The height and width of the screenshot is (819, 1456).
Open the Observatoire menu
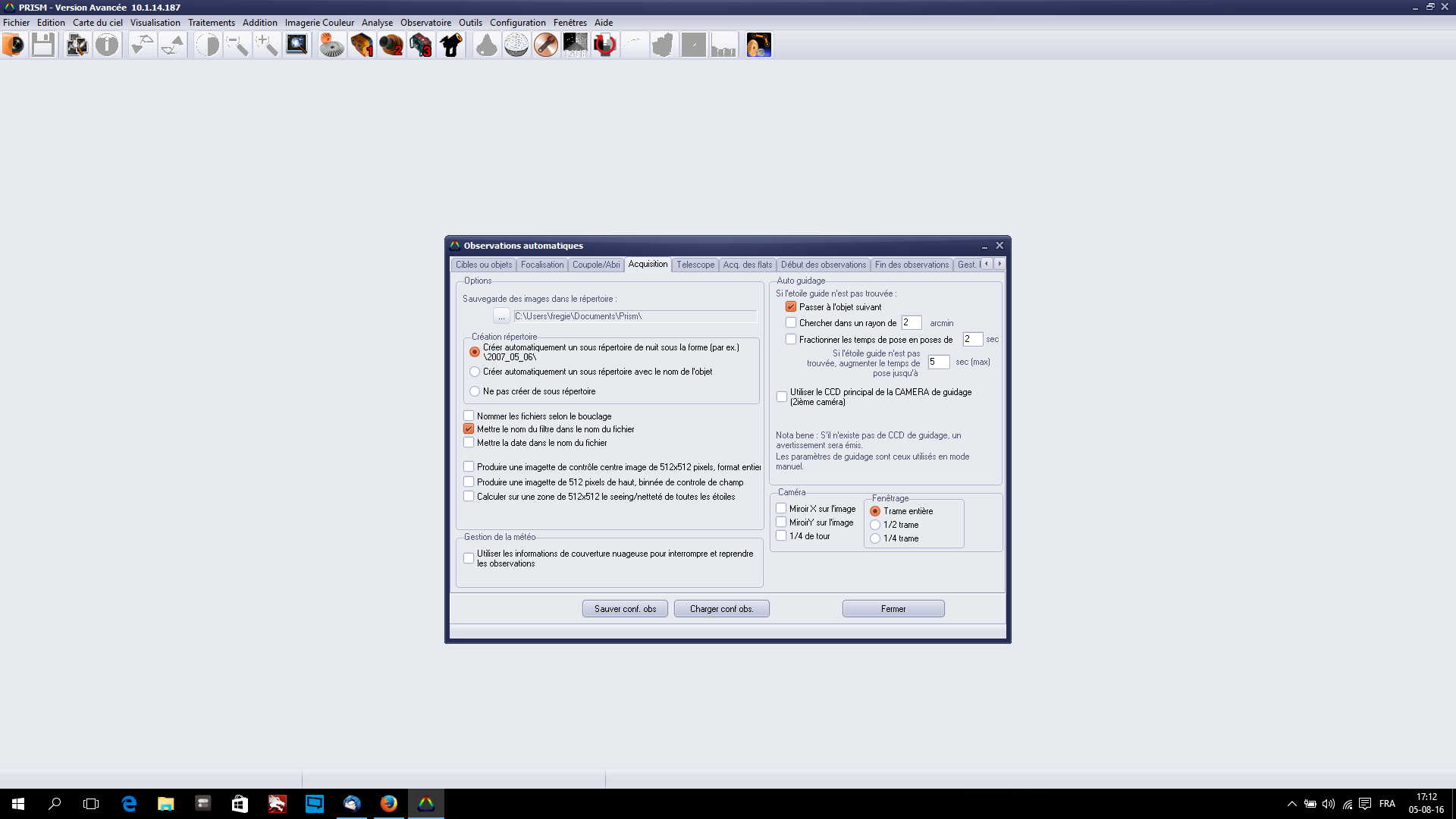coord(425,23)
